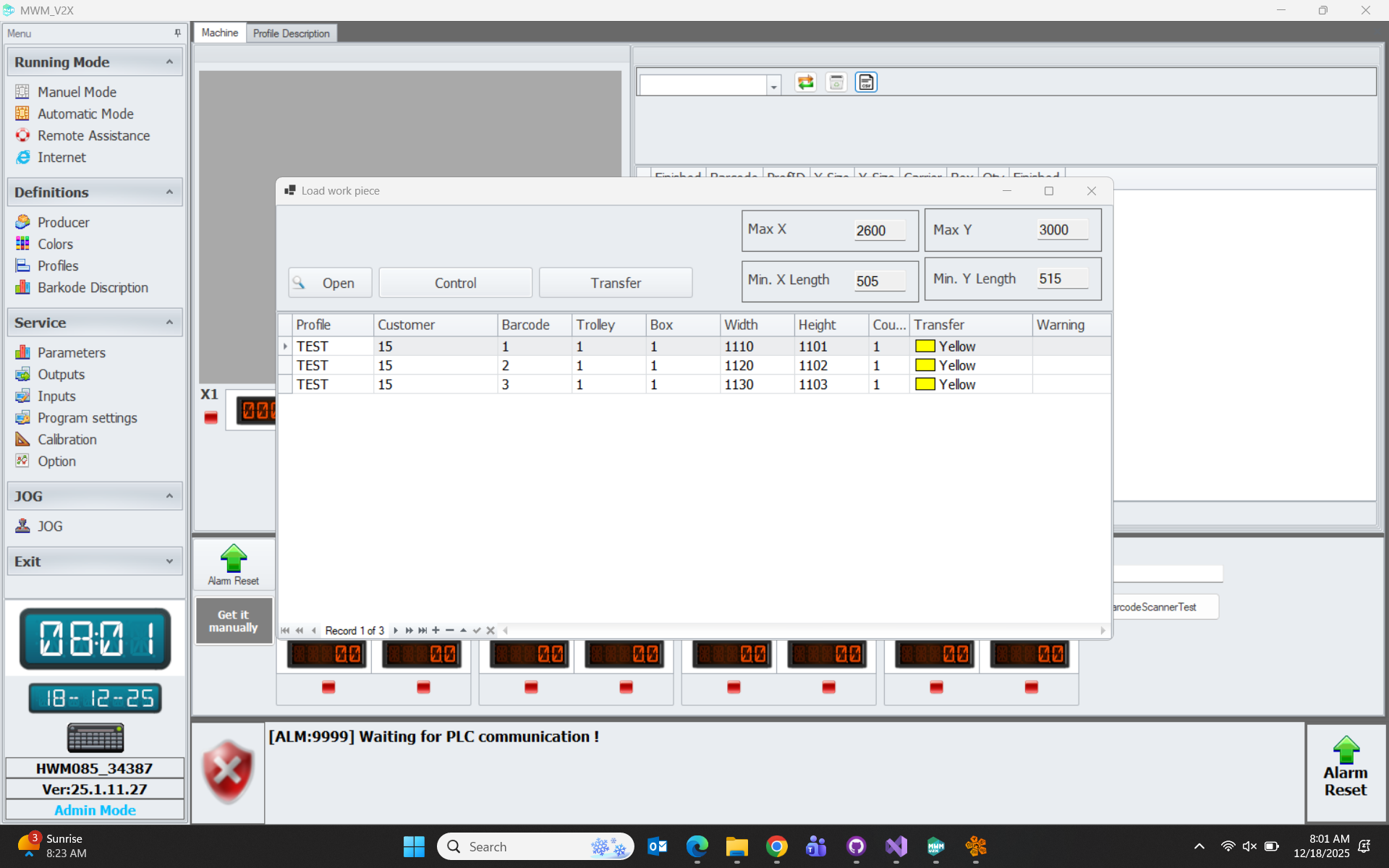Screen dimensions: 1389x868
Task: Click the Control button
Action: click(x=455, y=283)
